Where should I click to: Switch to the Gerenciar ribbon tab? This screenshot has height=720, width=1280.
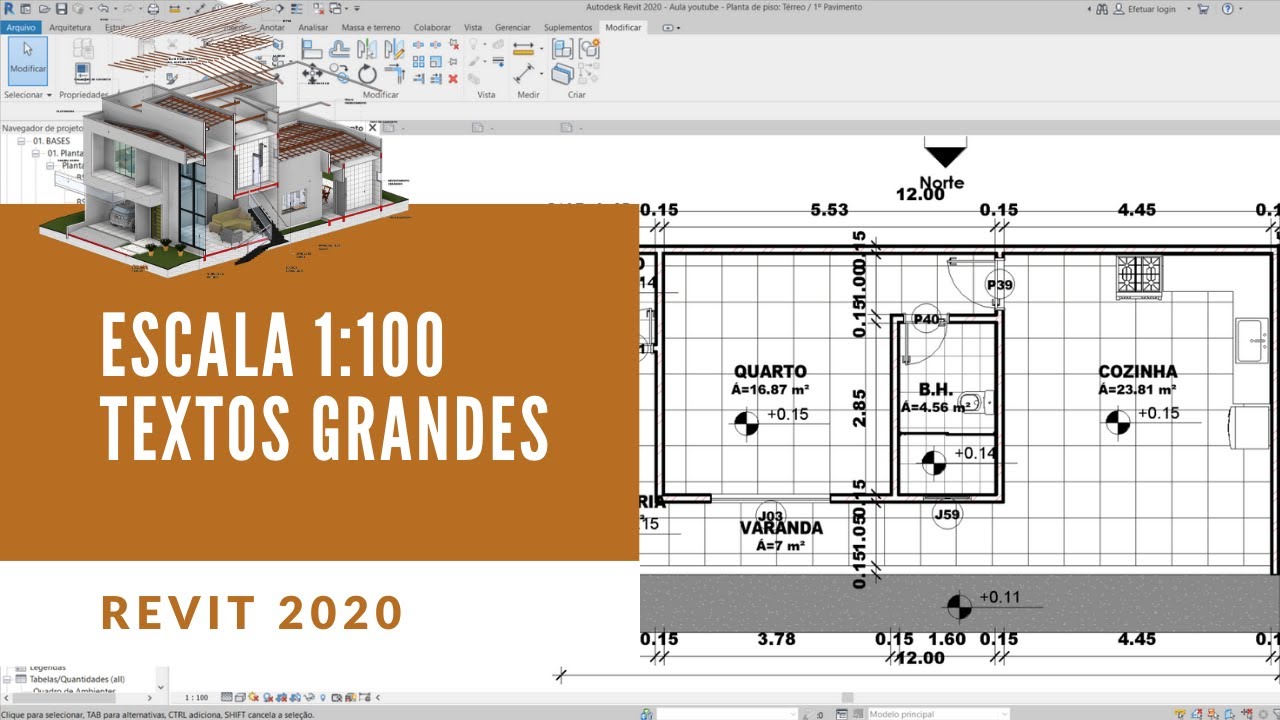pos(513,27)
